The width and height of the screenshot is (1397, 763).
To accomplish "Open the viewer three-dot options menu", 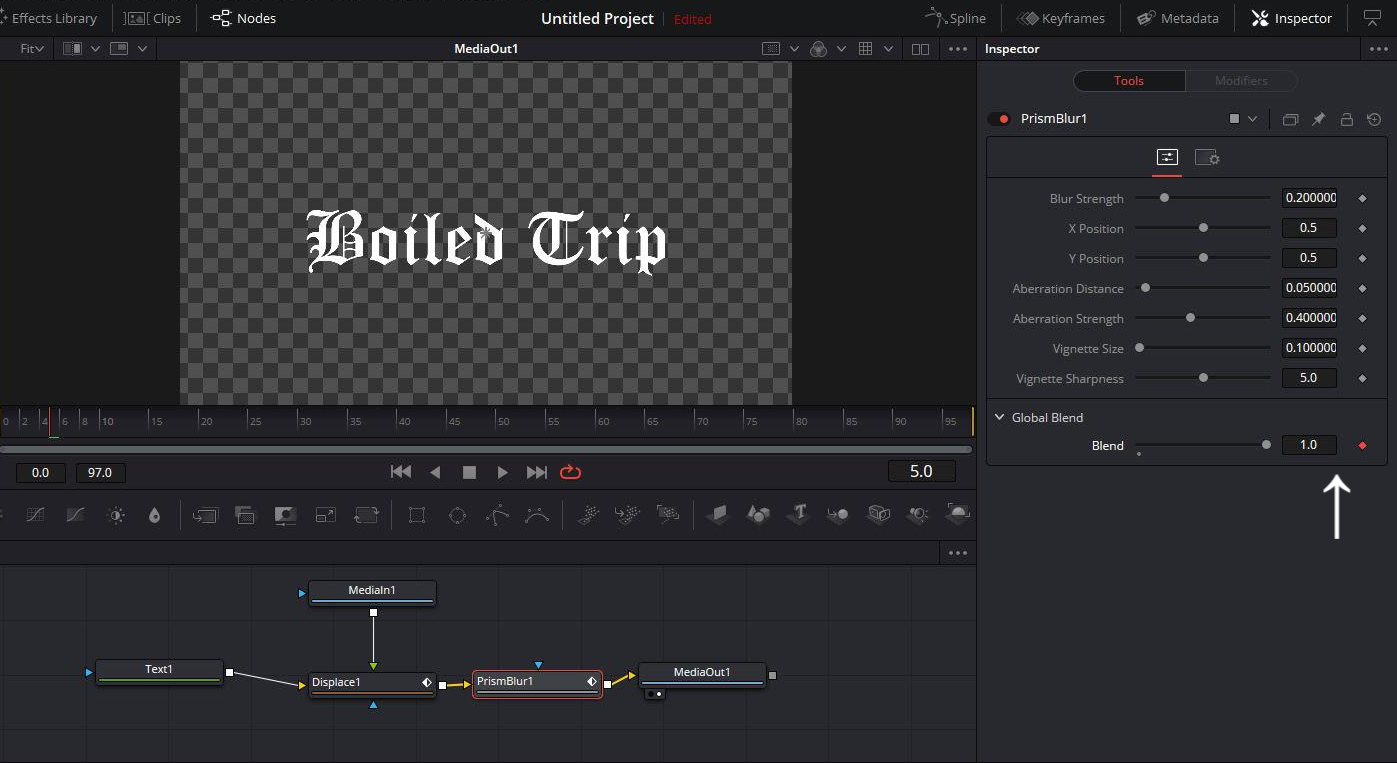I will [957, 49].
